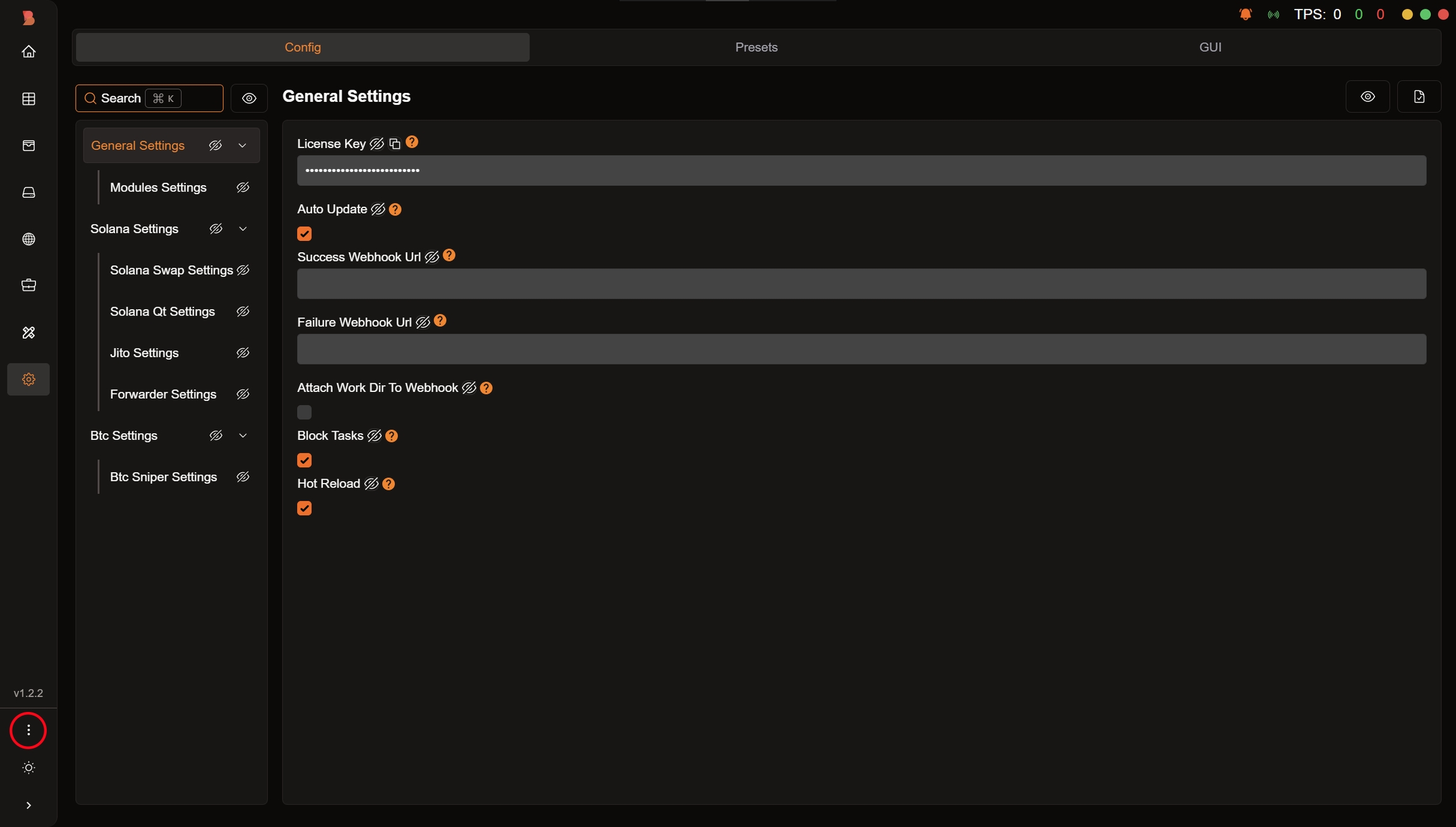Enable Attach Work Dir To Webhook checkbox
This screenshot has height=827, width=1456.
305,412
